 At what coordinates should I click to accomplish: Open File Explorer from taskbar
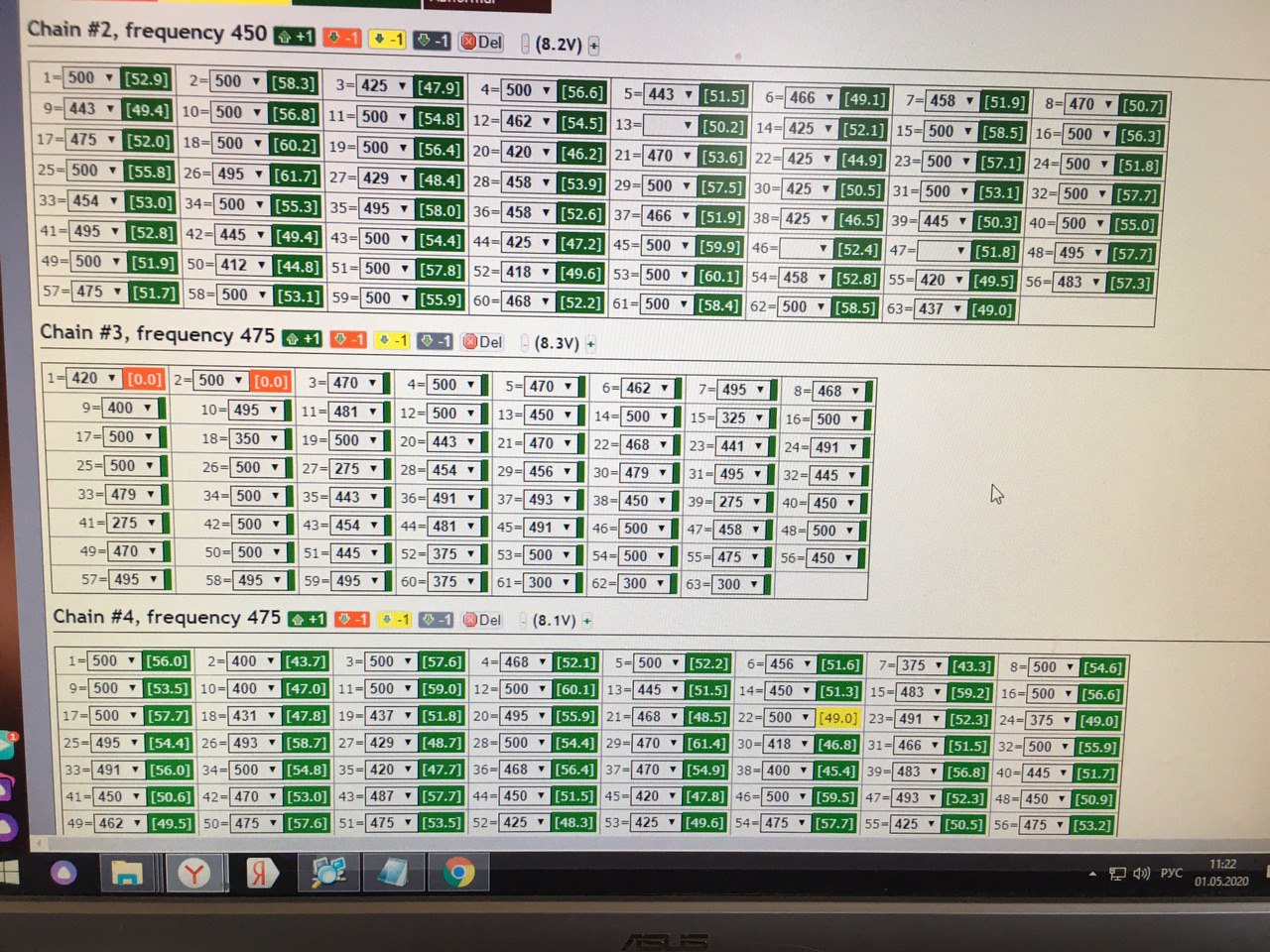(x=127, y=874)
